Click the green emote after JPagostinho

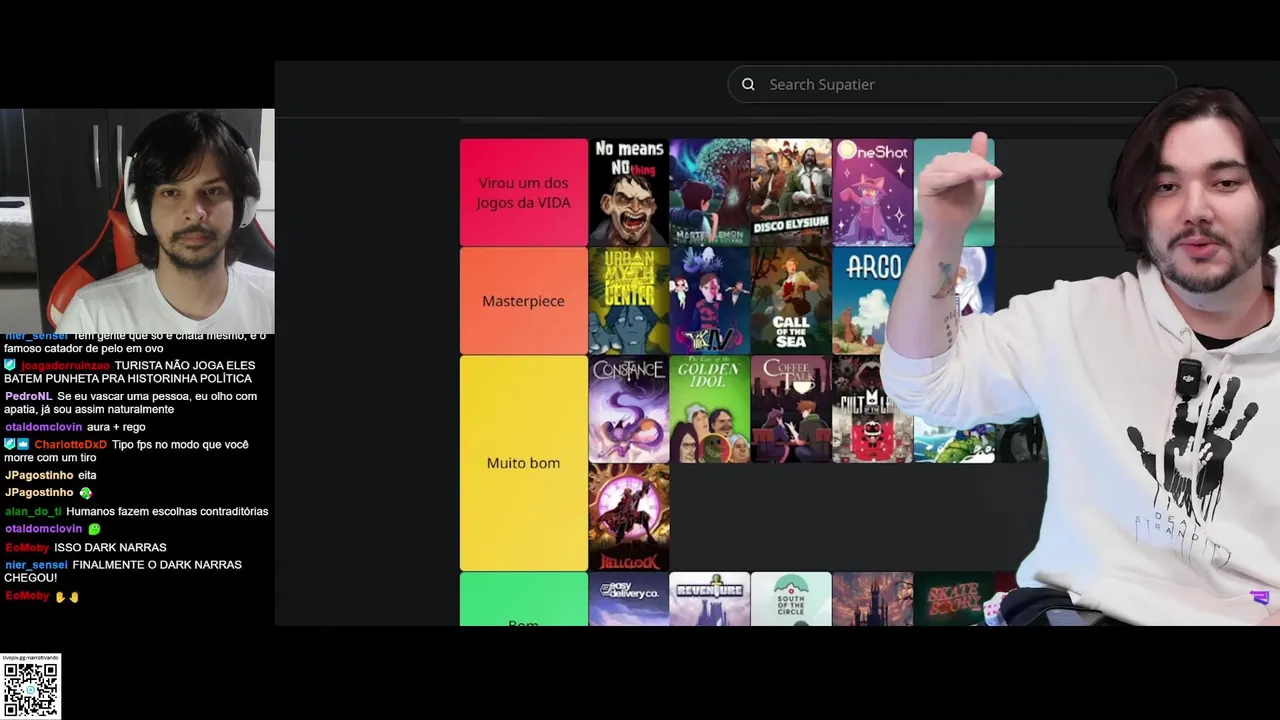(85, 493)
